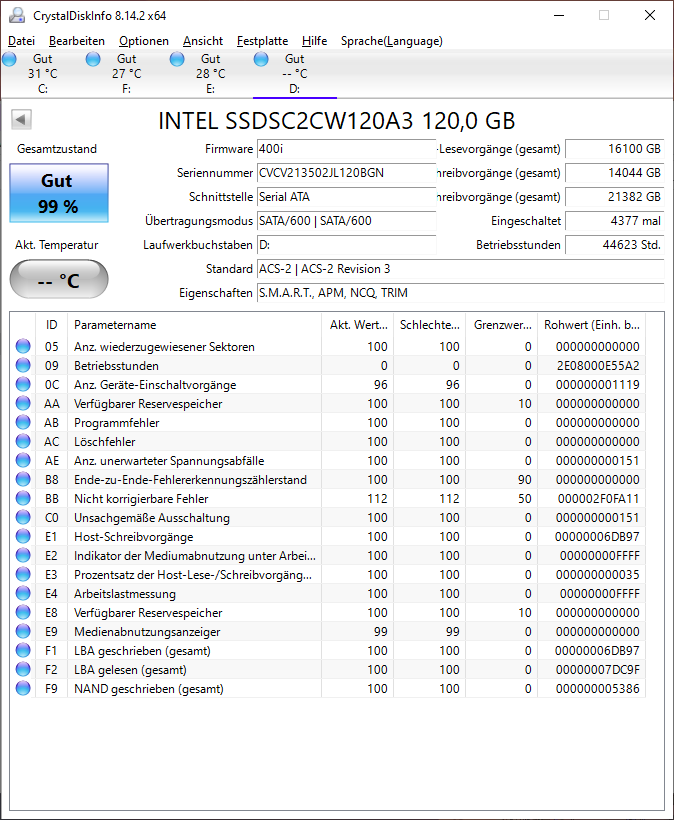Click the 4377 mal power-on count
Image resolution: width=674 pixels, height=820 pixels.
pos(615,221)
